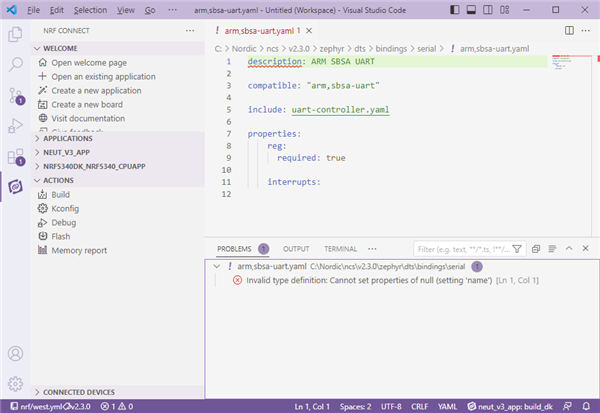
Task: Select the Invalid type definition error
Action: [x=402, y=281]
